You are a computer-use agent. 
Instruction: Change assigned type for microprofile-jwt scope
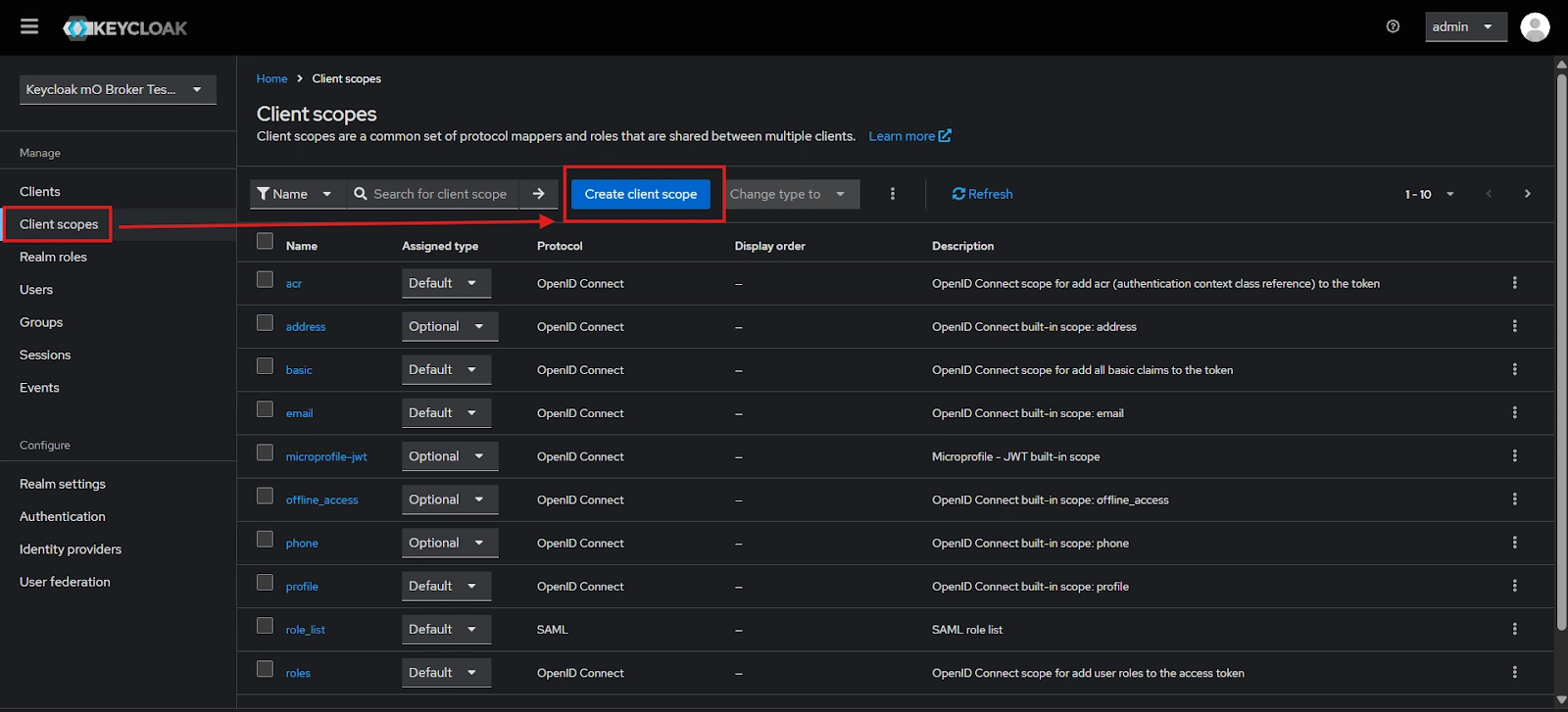coord(450,456)
